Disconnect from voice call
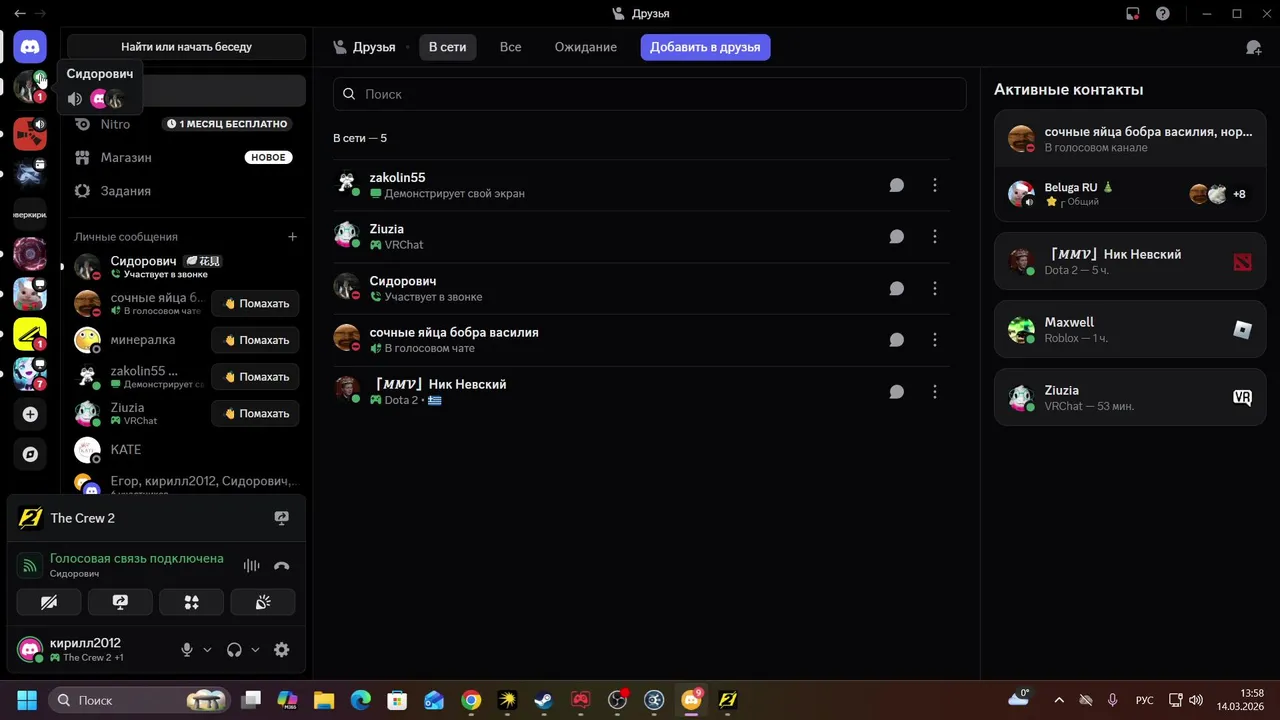Viewport: 1280px width, 720px height. [282, 566]
